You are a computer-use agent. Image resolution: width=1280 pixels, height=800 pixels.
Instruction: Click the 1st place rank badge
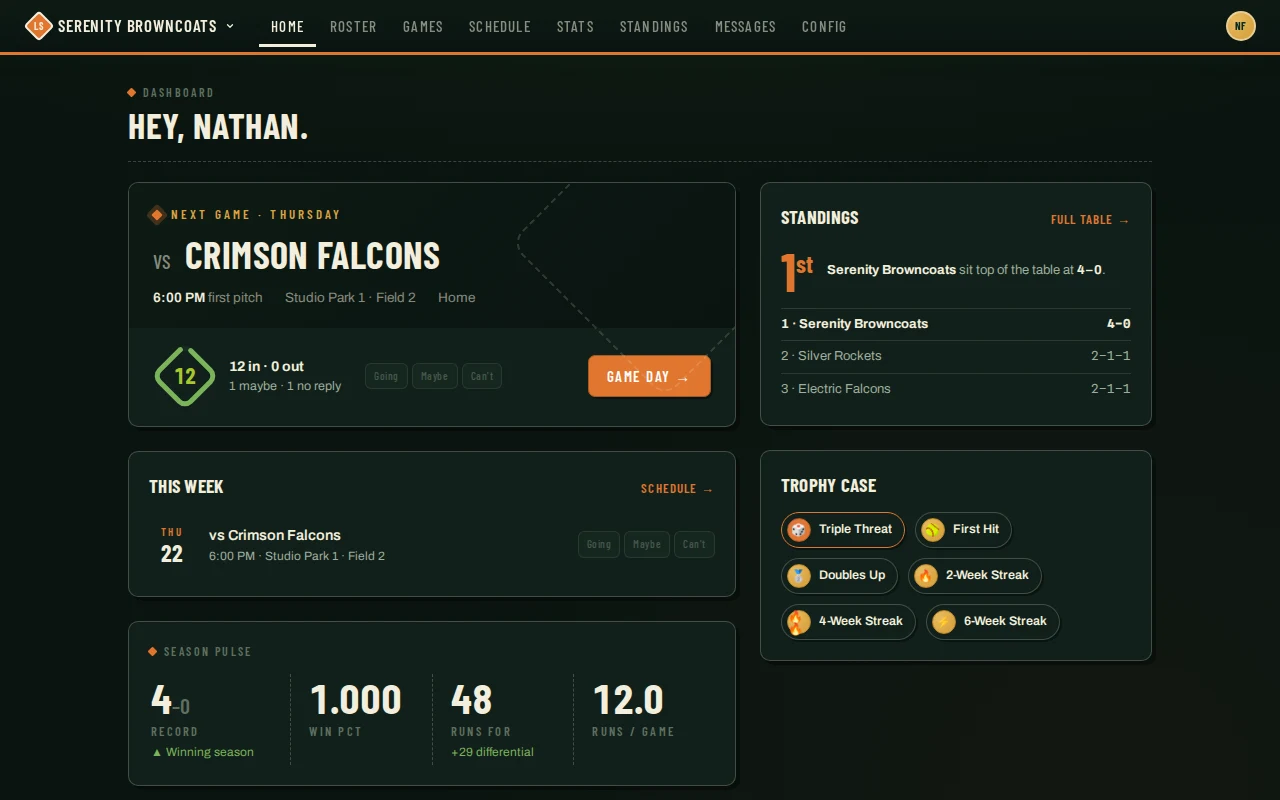(x=797, y=271)
